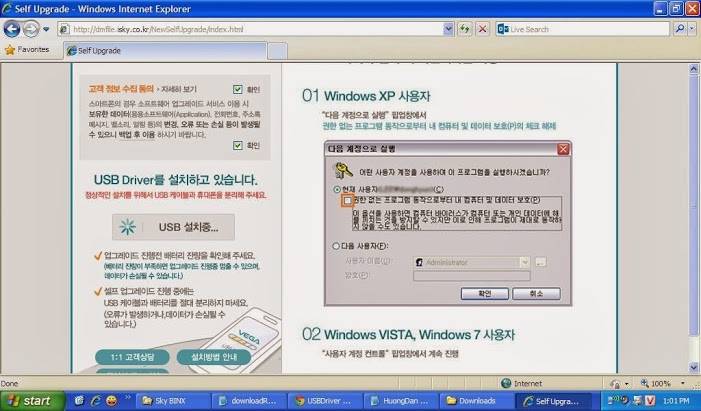Screen dimensions: 701x411
Task: Open the Favorites star button
Action: tap(27, 50)
